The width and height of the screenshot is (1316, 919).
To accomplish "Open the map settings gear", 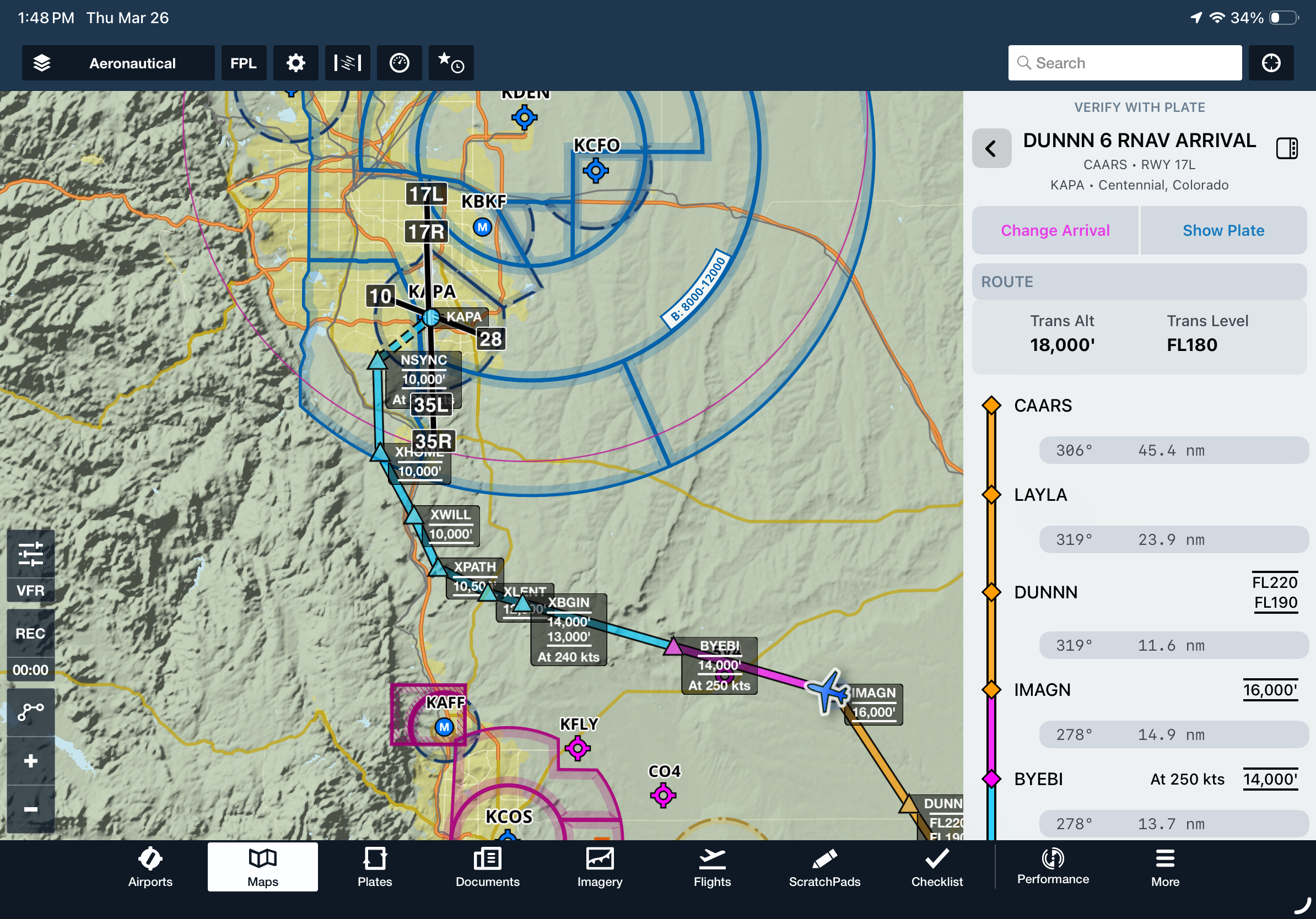I will click(x=295, y=63).
